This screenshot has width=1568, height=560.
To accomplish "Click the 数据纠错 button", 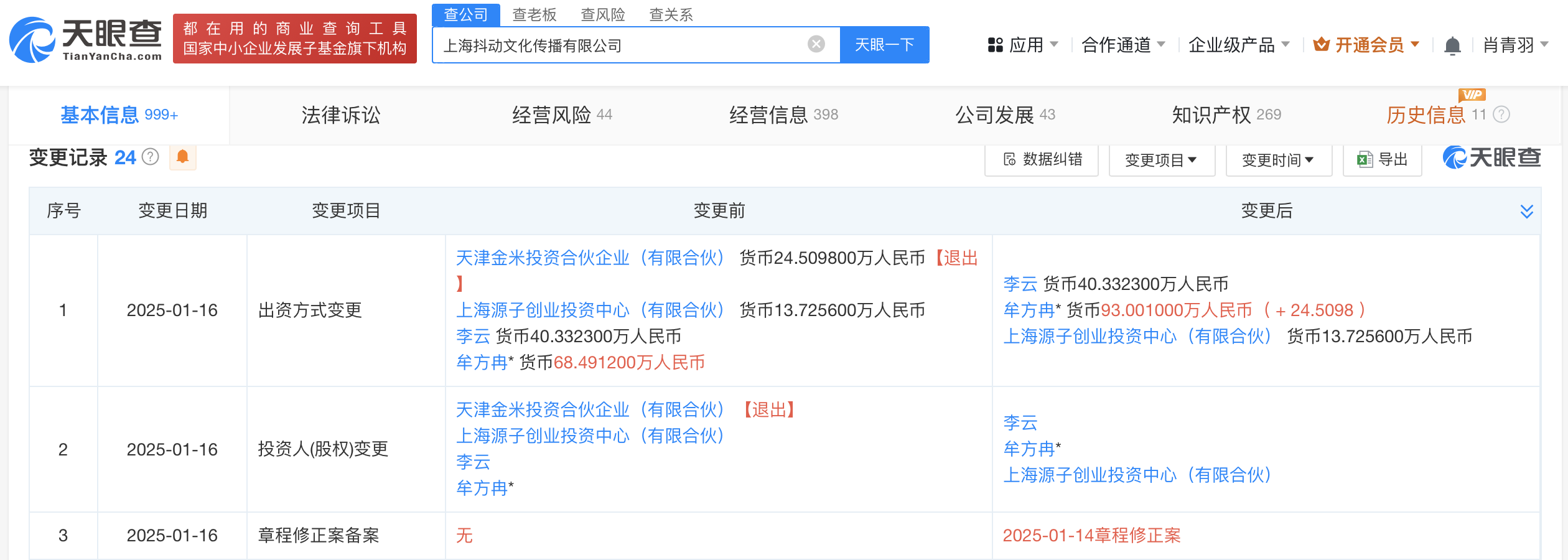I will pyautogui.click(x=1042, y=160).
